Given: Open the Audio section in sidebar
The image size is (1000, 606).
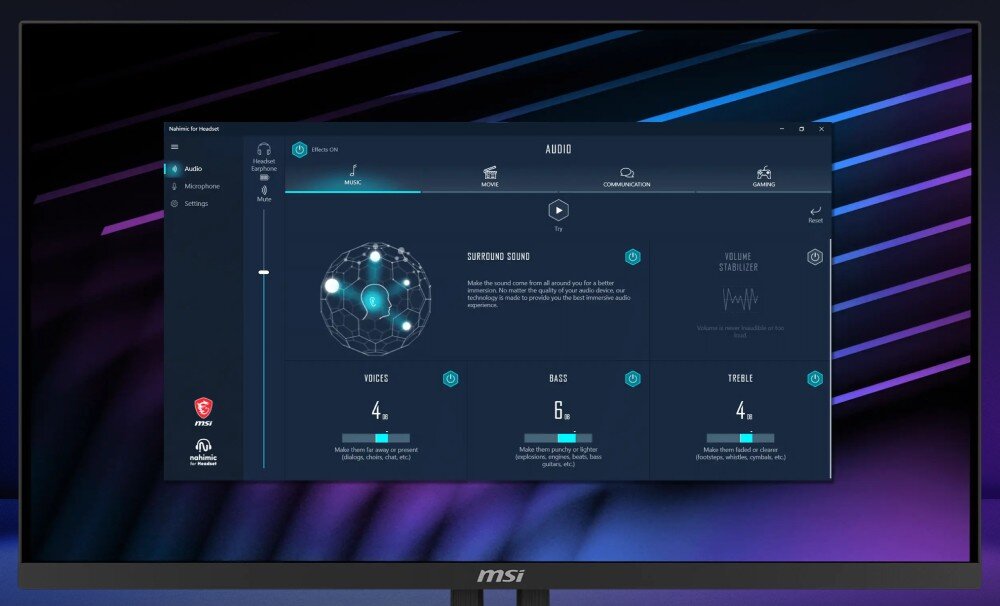Looking at the screenshot, I should [192, 169].
